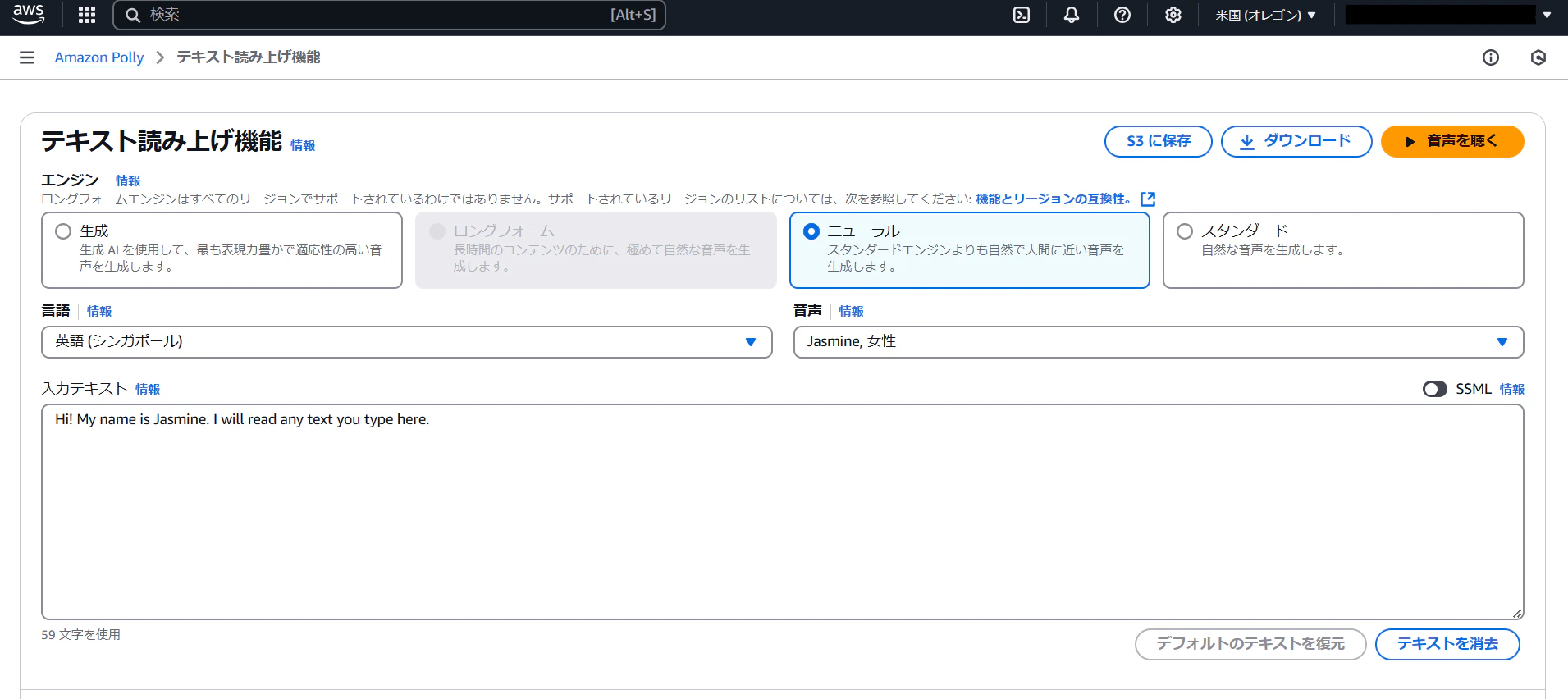Open the 機能とリージョンの互換性 link
1568x699 pixels.
[1054, 199]
